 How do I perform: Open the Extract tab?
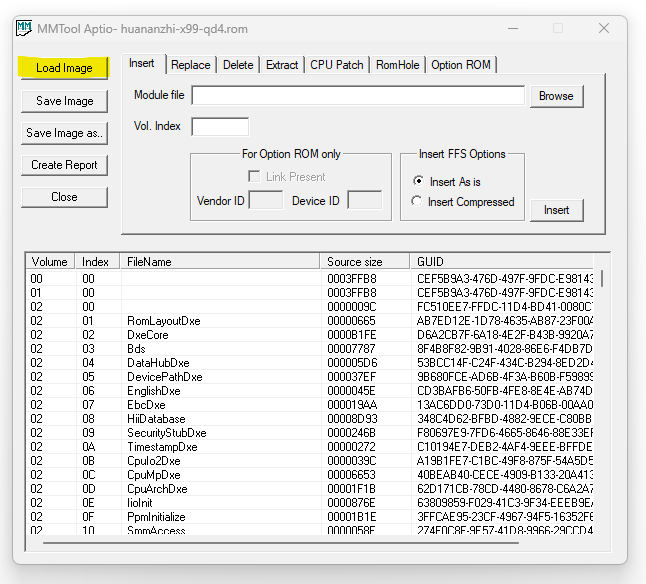coord(282,65)
